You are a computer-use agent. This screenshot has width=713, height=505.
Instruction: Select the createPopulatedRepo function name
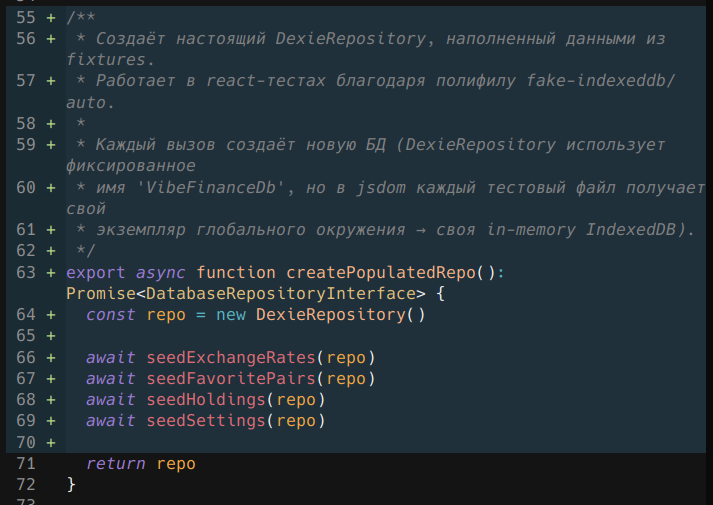381,273
